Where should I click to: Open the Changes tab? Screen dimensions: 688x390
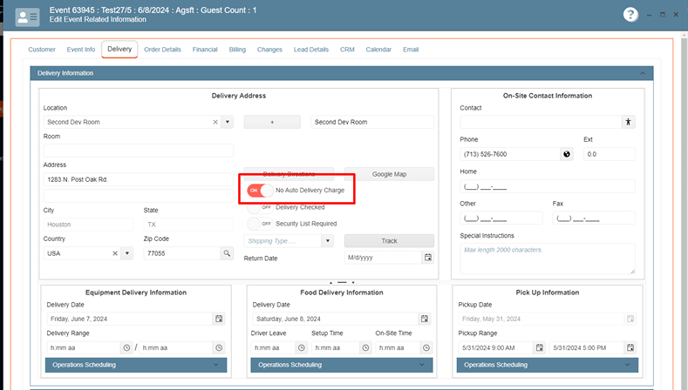point(269,50)
